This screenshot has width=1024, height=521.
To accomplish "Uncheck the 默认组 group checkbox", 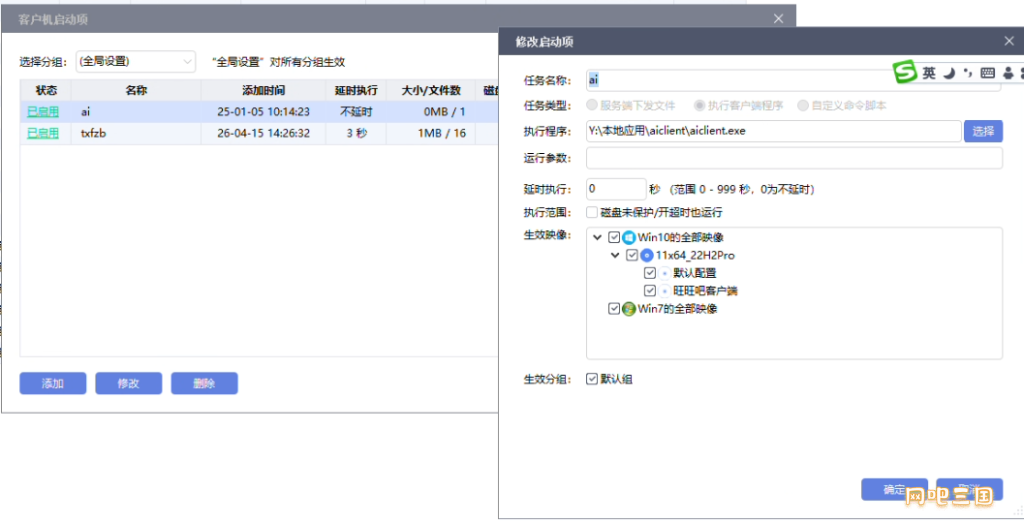I will (592, 379).
